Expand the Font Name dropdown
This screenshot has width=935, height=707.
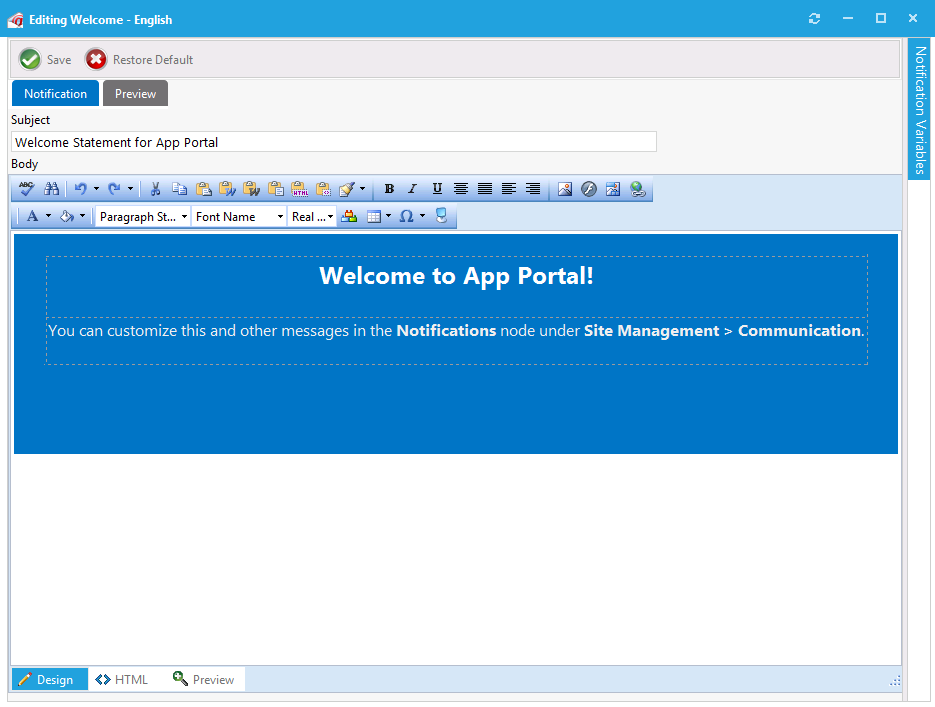point(239,217)
